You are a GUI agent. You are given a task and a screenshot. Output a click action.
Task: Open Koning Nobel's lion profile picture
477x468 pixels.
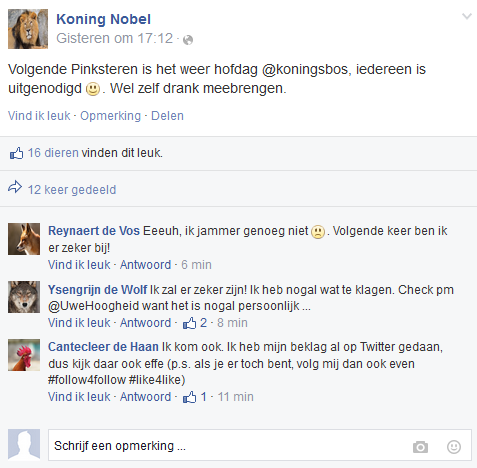(x=28, y=29)
